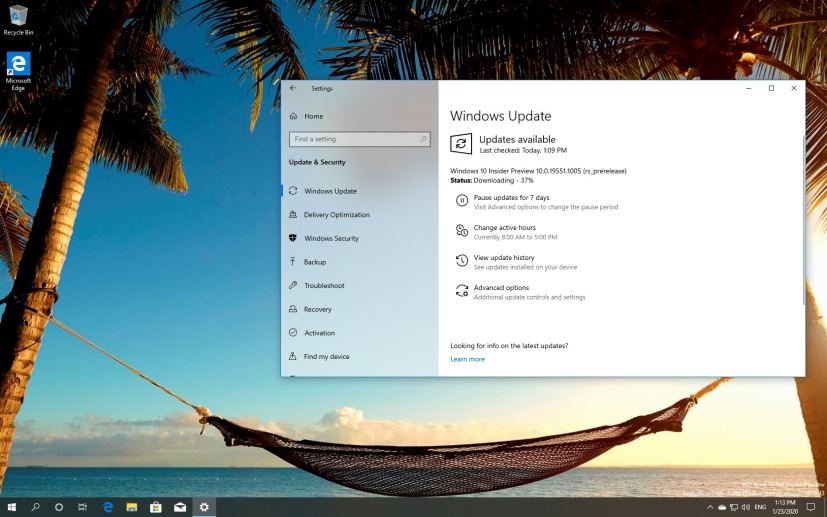Launch Edge from the taskbar
Image resolution: width=827 pixels, height=517 pixels.
coord(108,507)
